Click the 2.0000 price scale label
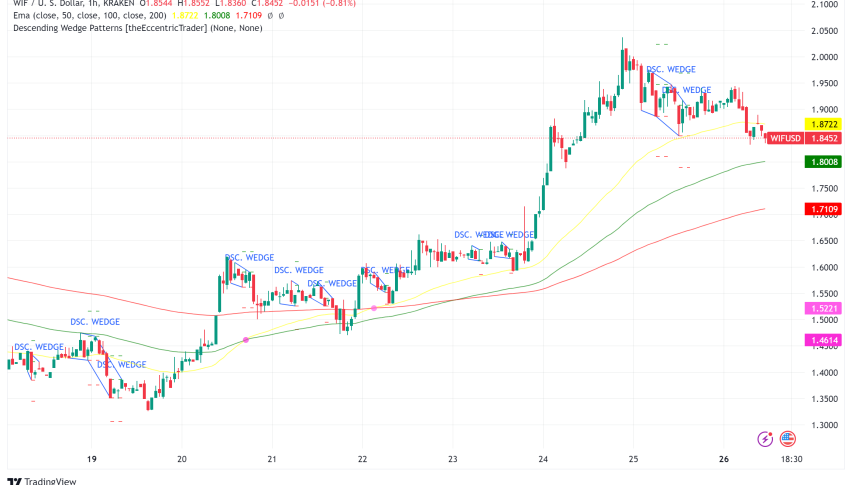This screenshot has height=485, width=852. 824,57
